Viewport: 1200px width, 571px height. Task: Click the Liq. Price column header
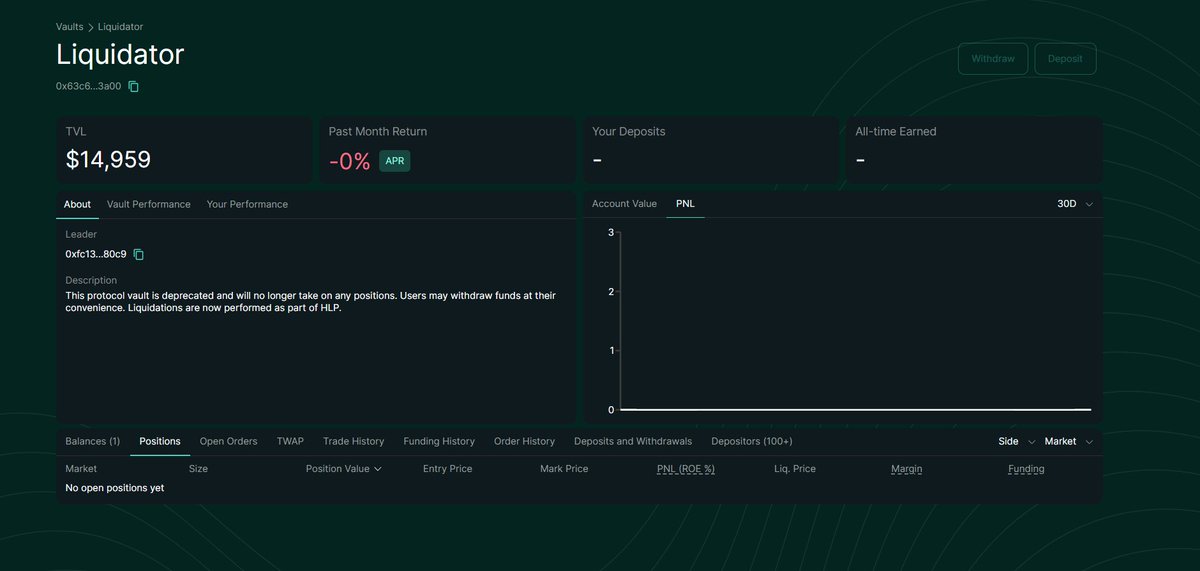tap(795, 469)
